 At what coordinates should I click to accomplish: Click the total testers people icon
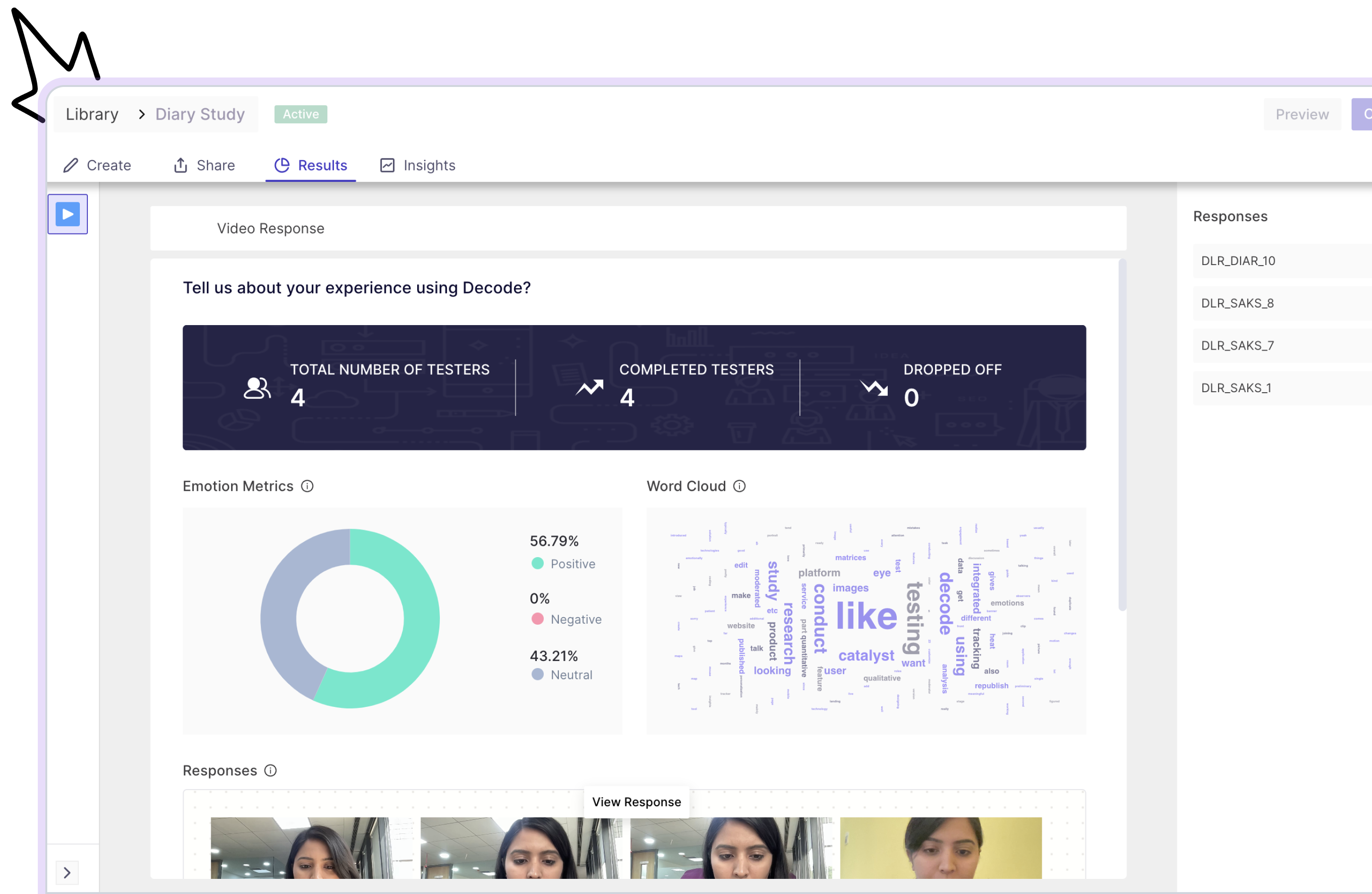coord(257,388)
